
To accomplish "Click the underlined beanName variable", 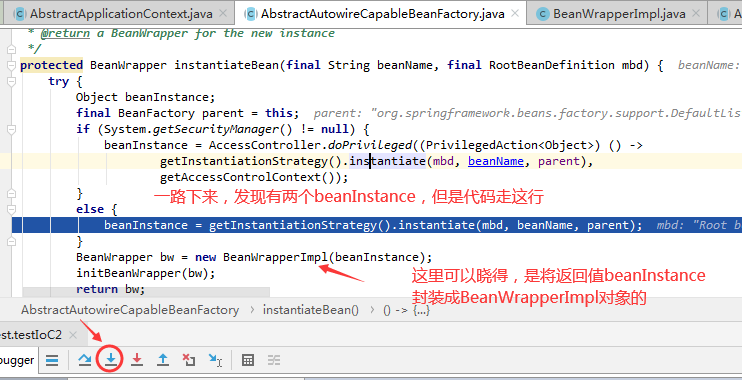I will (x=495, y=161).
